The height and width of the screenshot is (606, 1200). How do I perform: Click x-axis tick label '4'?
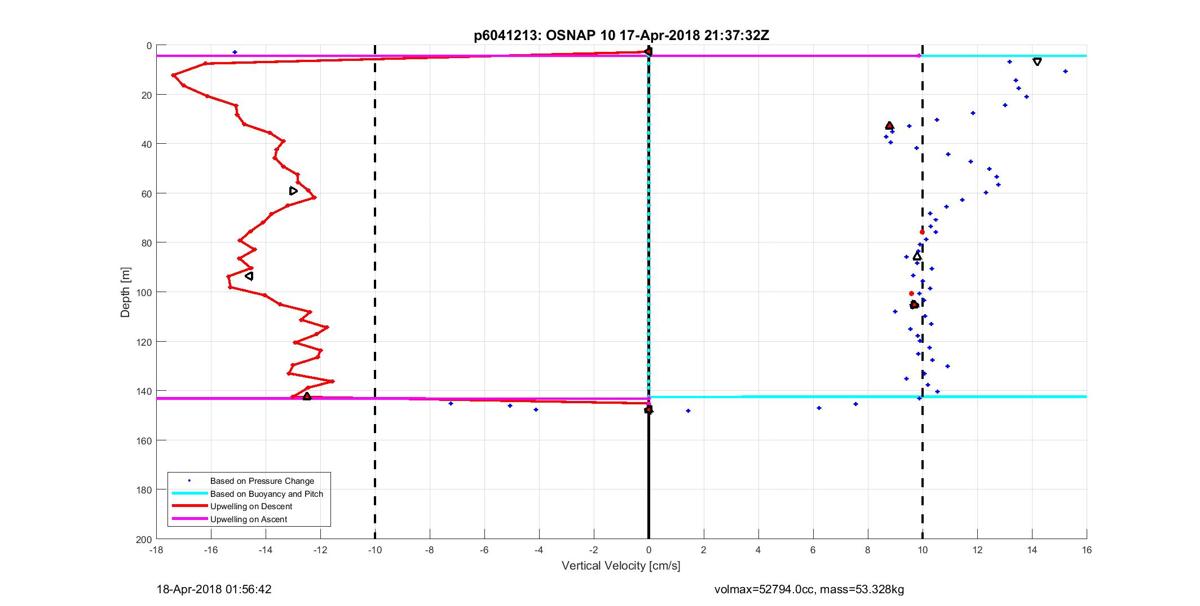(x=758, y=550)
